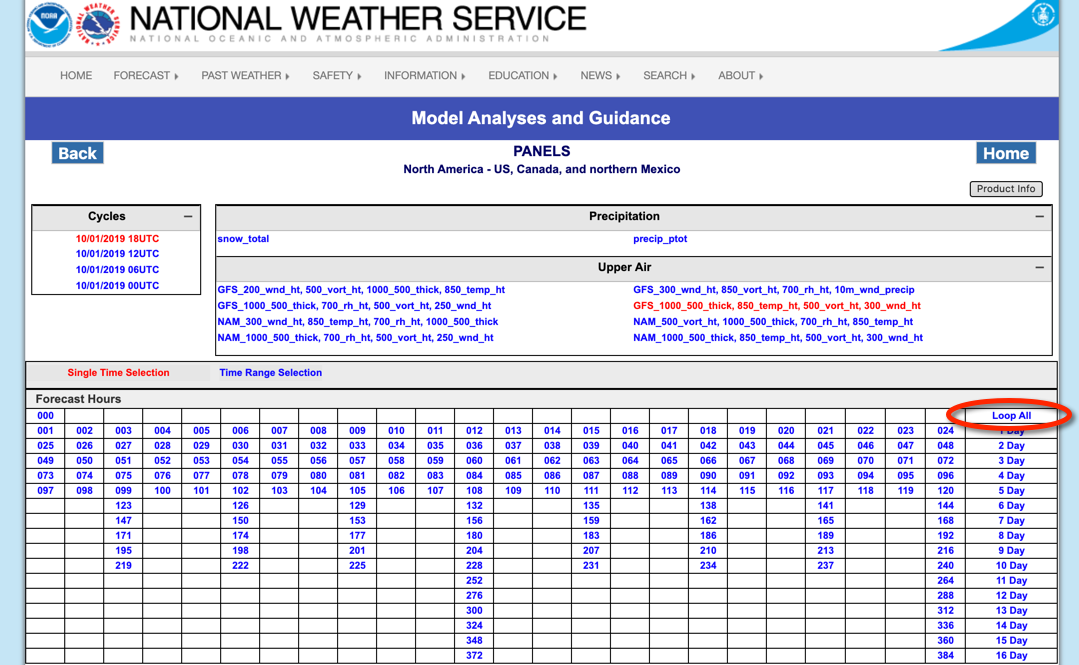Click Loop All link
The height and width of the screenshot is (665, 1079).
click(1011, 416)
